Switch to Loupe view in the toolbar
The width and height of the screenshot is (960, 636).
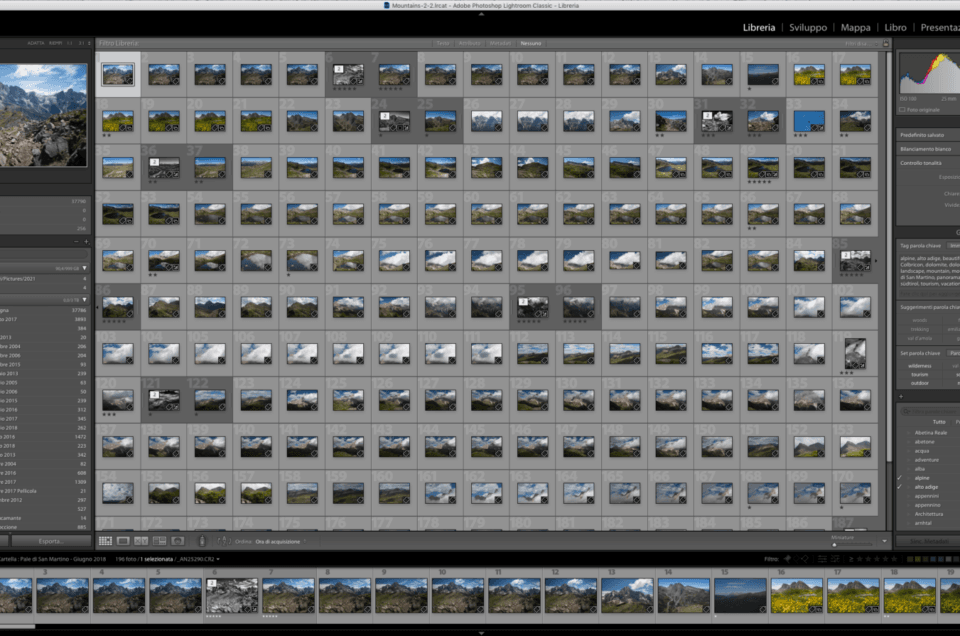123,541
